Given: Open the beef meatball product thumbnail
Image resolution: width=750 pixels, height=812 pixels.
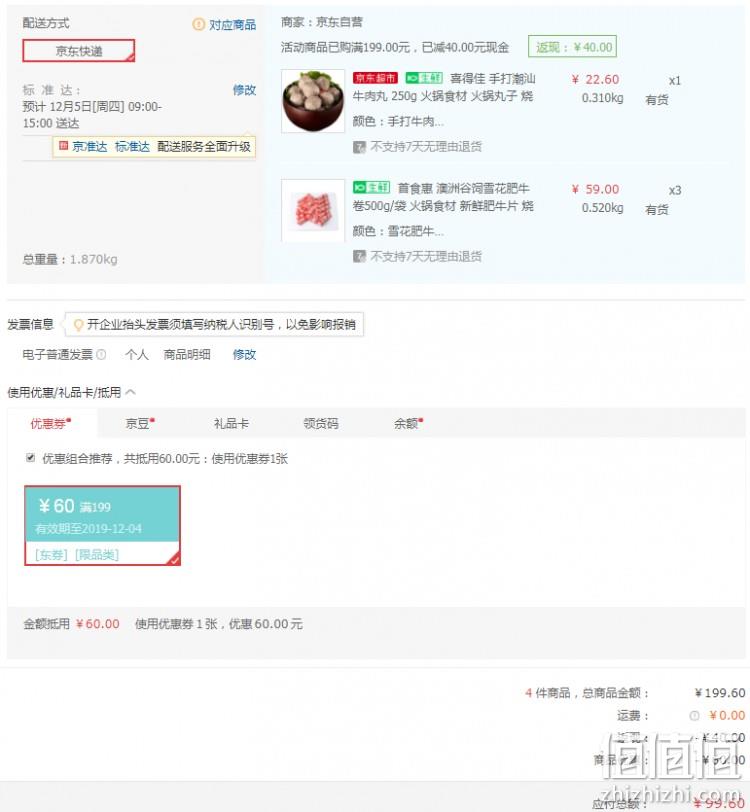Looking at the screenshot, I should point(313,101).
